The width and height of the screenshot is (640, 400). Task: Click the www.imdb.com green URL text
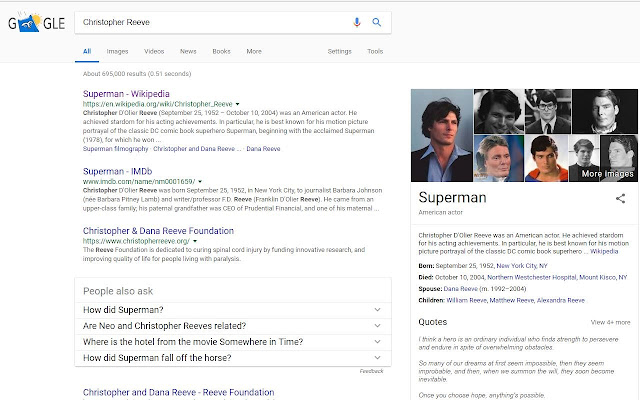click(139, 182)
